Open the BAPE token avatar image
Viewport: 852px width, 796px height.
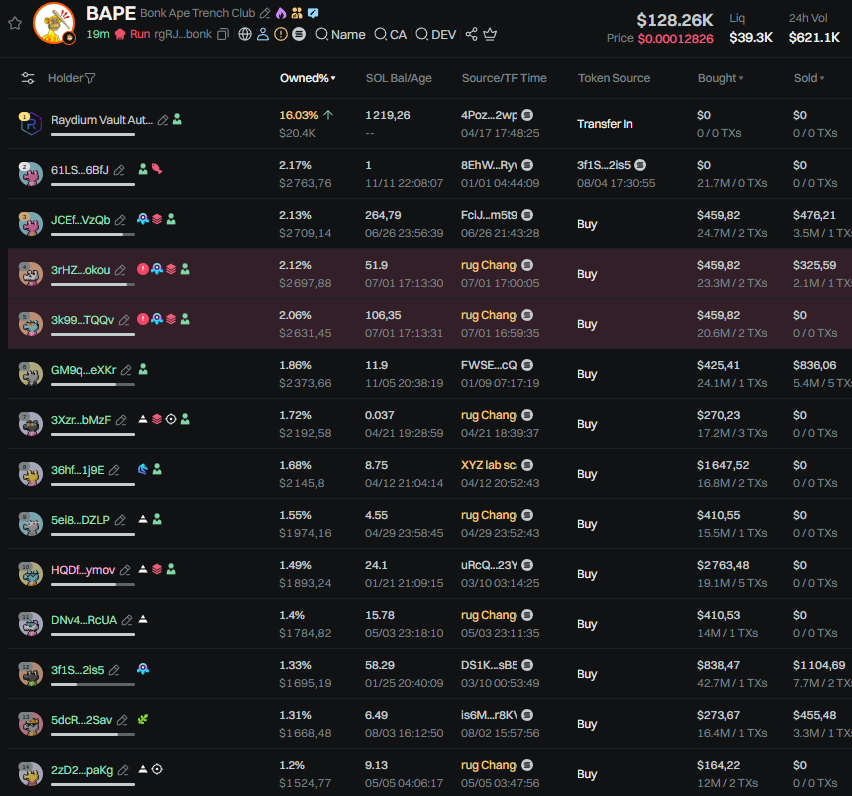point(54,23)
